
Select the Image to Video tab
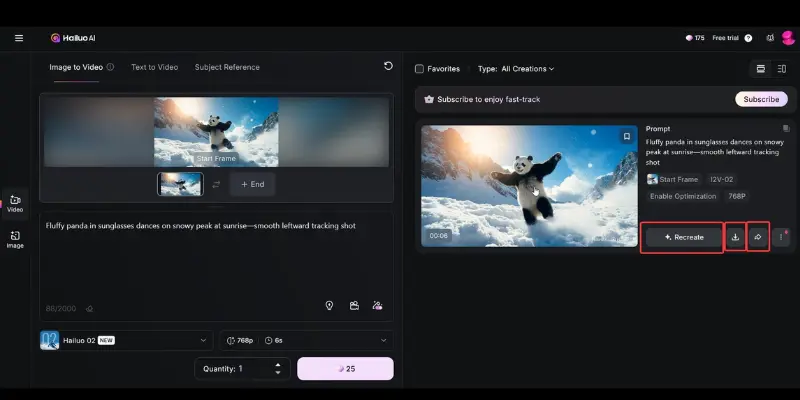(x=76, y=67)
